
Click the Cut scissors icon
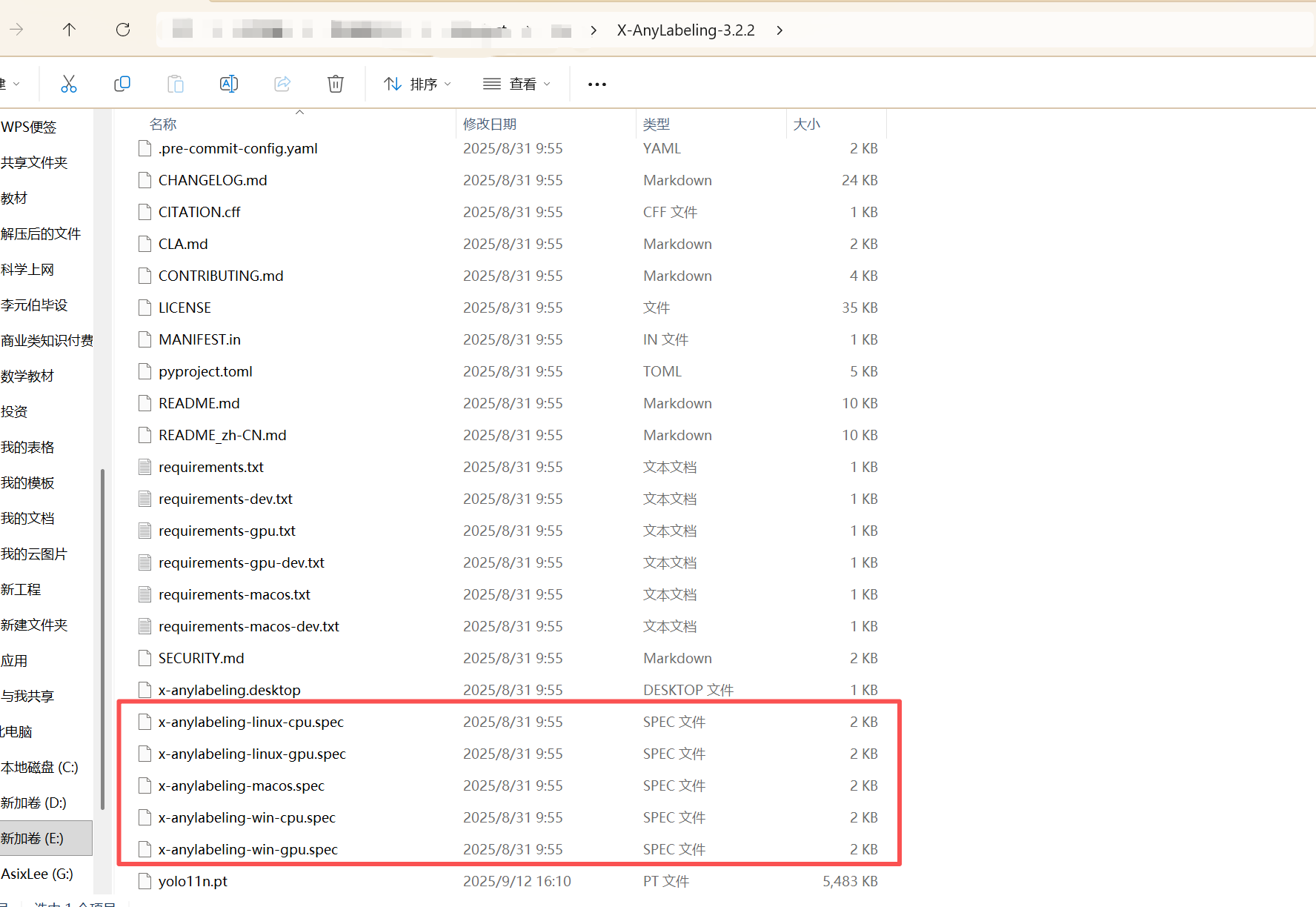click(x=69, y=84)
